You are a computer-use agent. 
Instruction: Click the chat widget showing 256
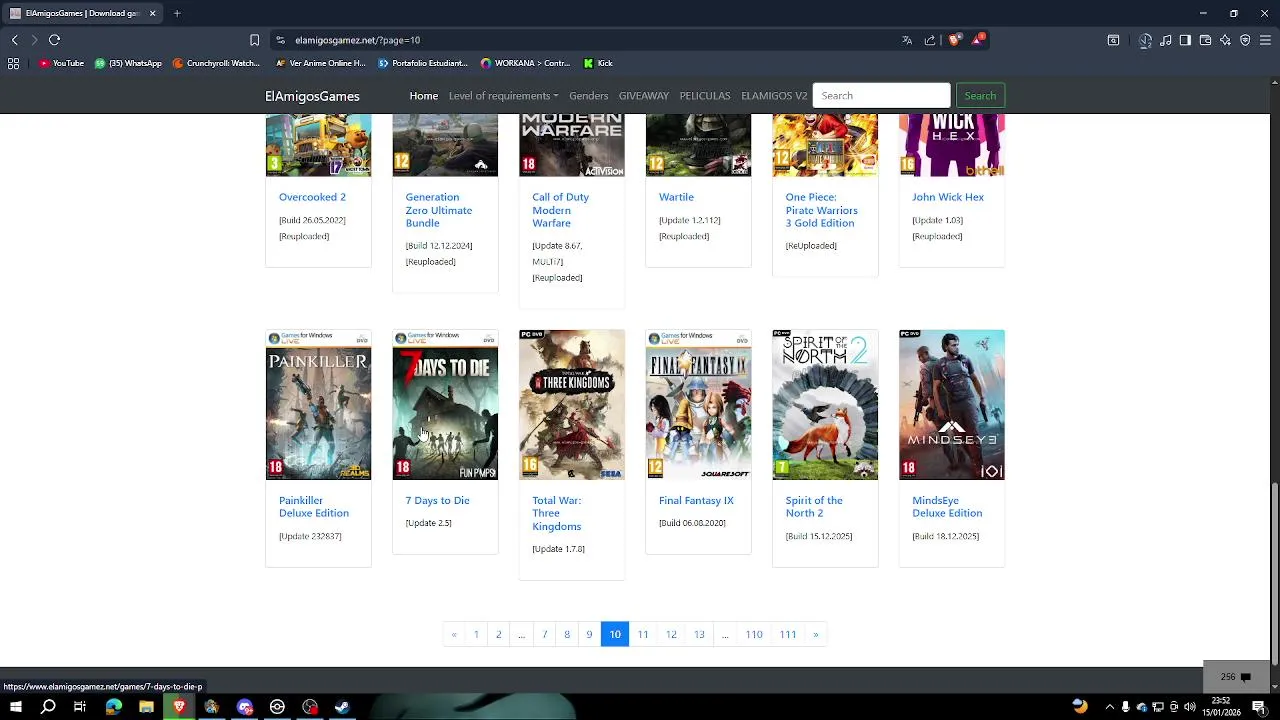pyautogui.click(x=1236, y=677)
